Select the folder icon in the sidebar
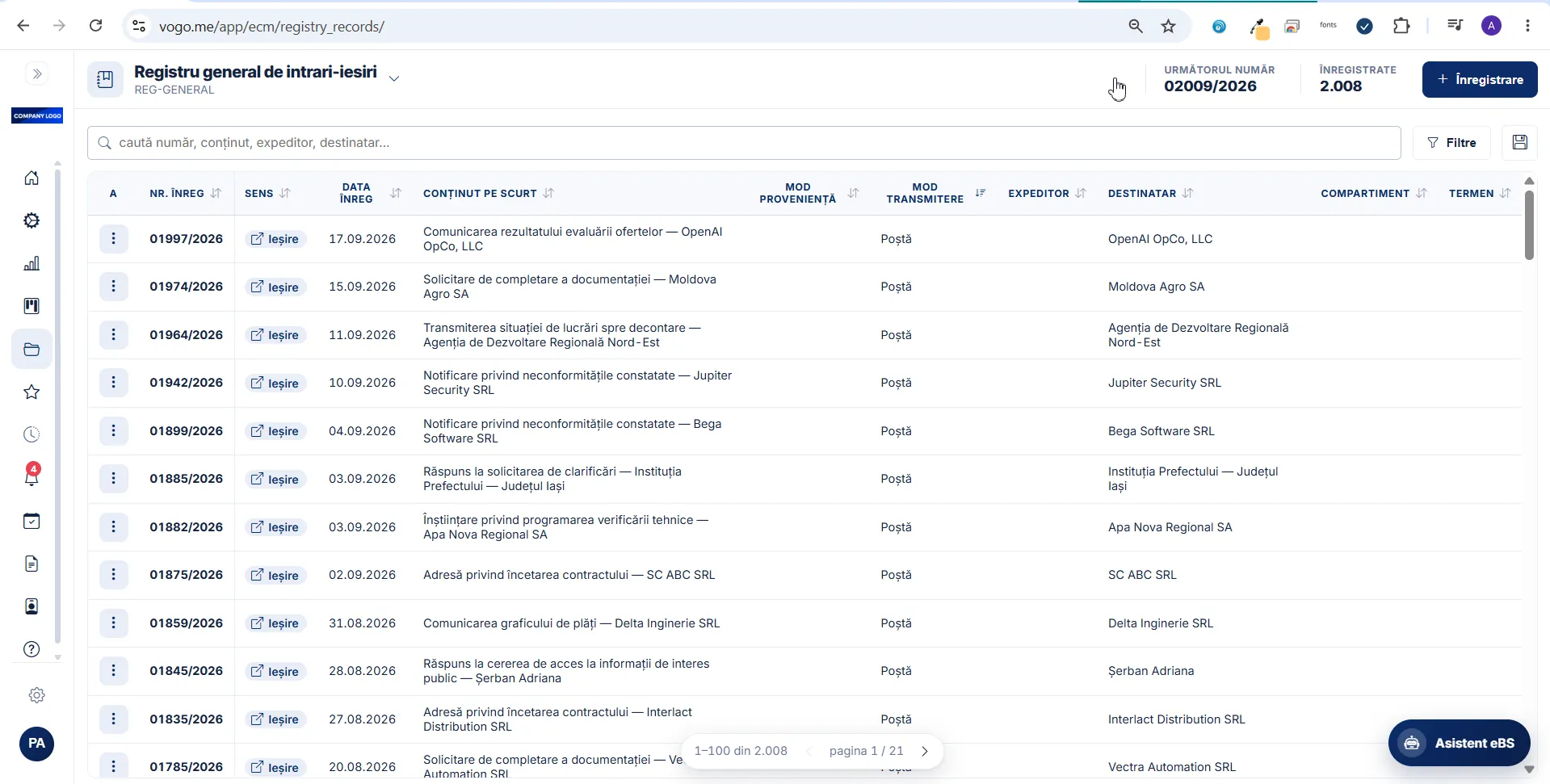Viewport: 1550px width, 784px height. [32, 350]
